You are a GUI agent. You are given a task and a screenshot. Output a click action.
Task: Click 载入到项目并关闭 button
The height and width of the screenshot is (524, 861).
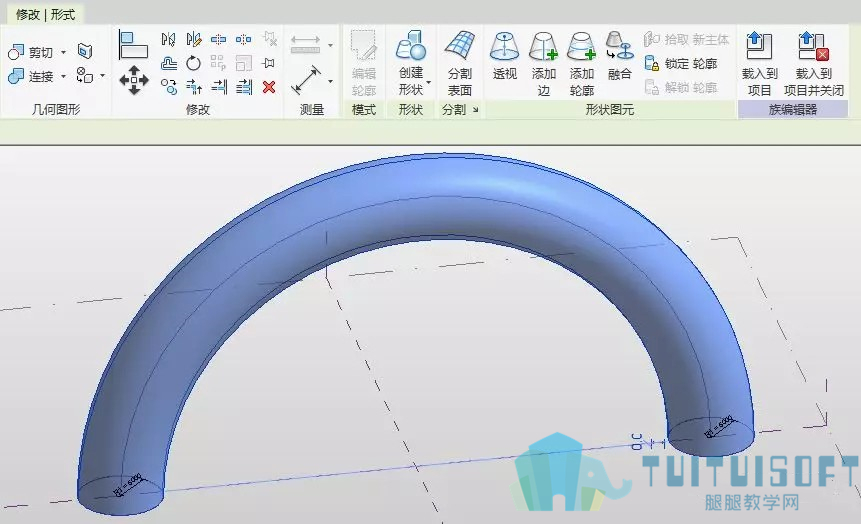(814, 64)
